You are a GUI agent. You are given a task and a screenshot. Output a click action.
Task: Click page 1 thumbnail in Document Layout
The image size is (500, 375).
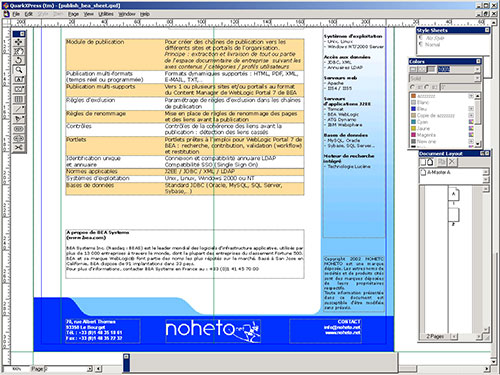point(453,194)
